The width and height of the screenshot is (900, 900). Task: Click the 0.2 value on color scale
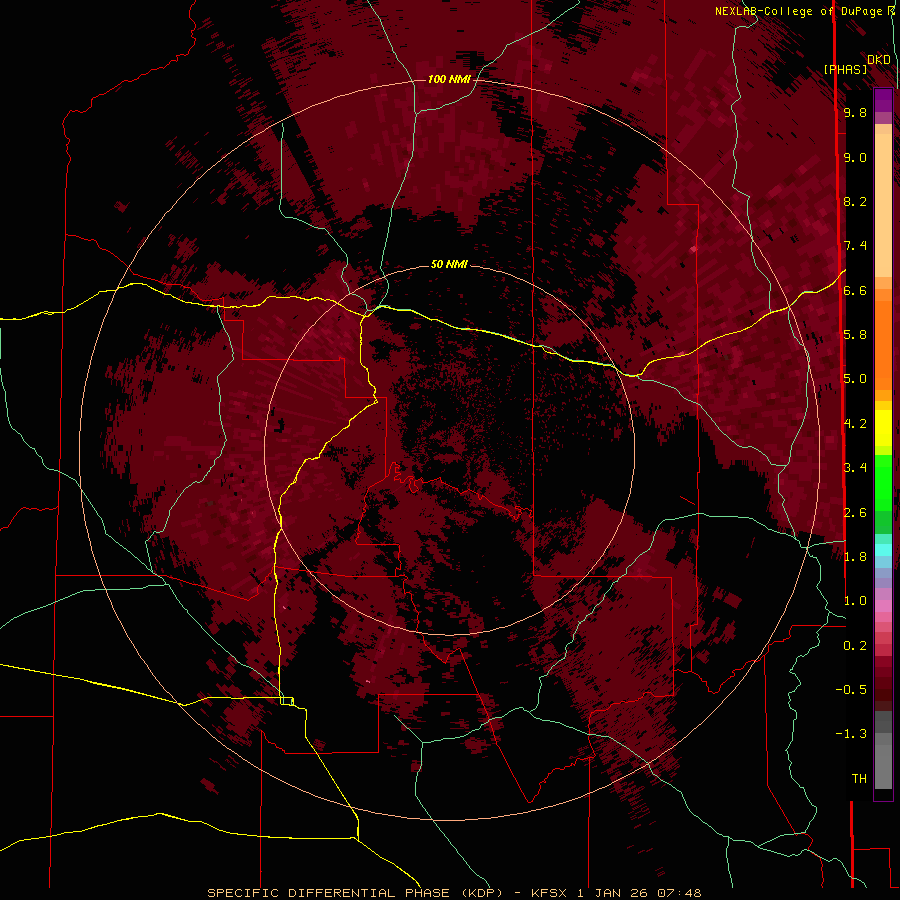tap(855, 646)
